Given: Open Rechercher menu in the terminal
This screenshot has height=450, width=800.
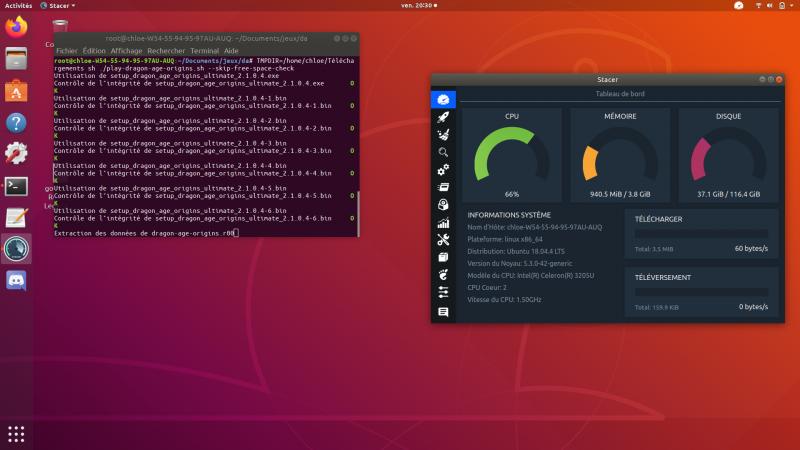Looking at the screenshot, I should click(166, 51).
